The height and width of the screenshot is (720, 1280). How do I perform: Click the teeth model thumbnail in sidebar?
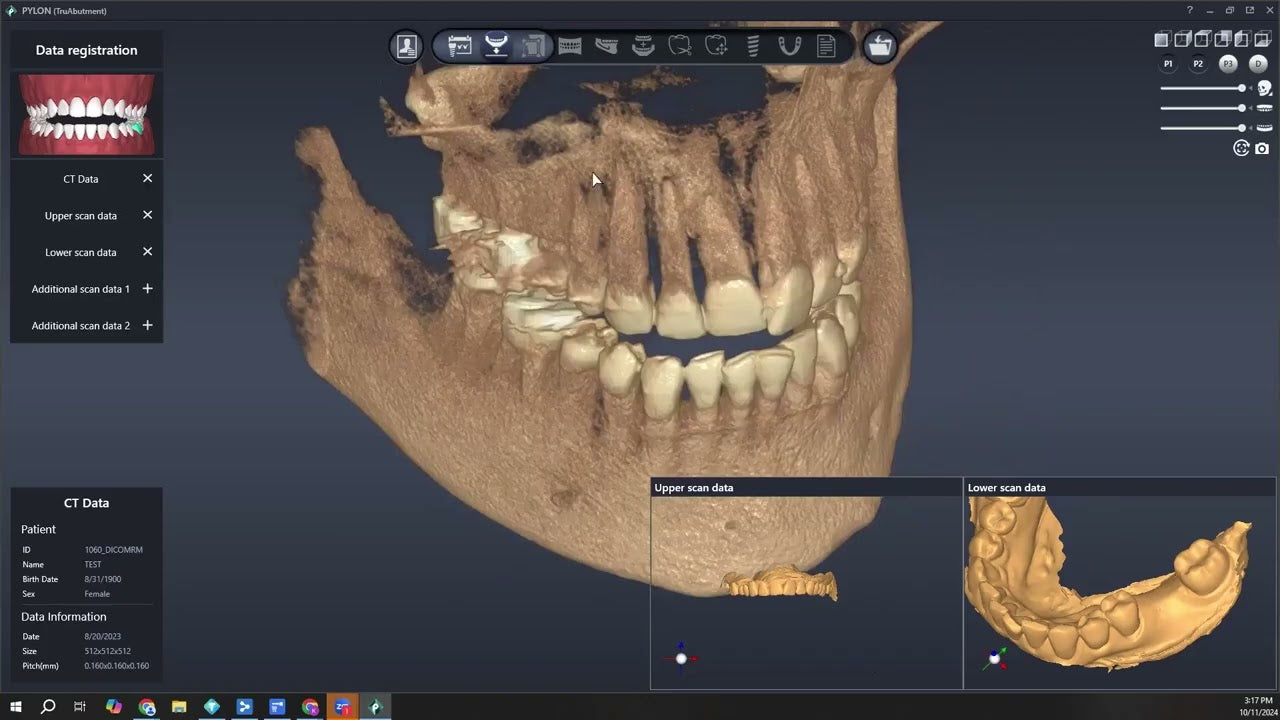[87, 115]
